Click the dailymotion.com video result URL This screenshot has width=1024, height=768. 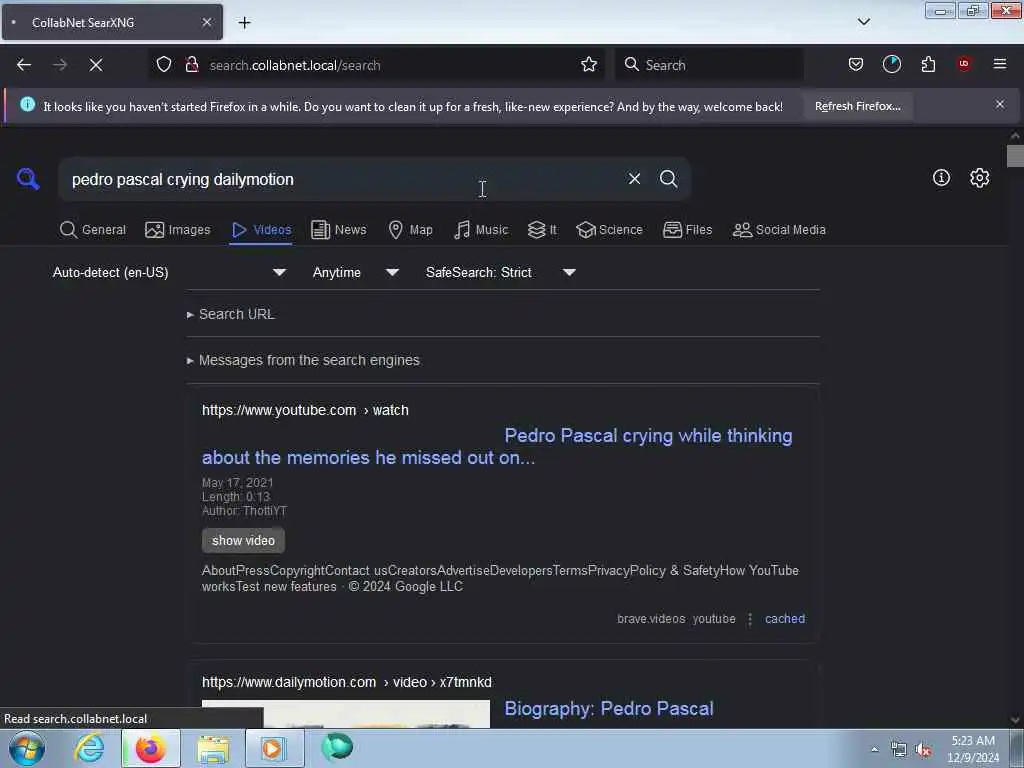[x=347, y=682]
